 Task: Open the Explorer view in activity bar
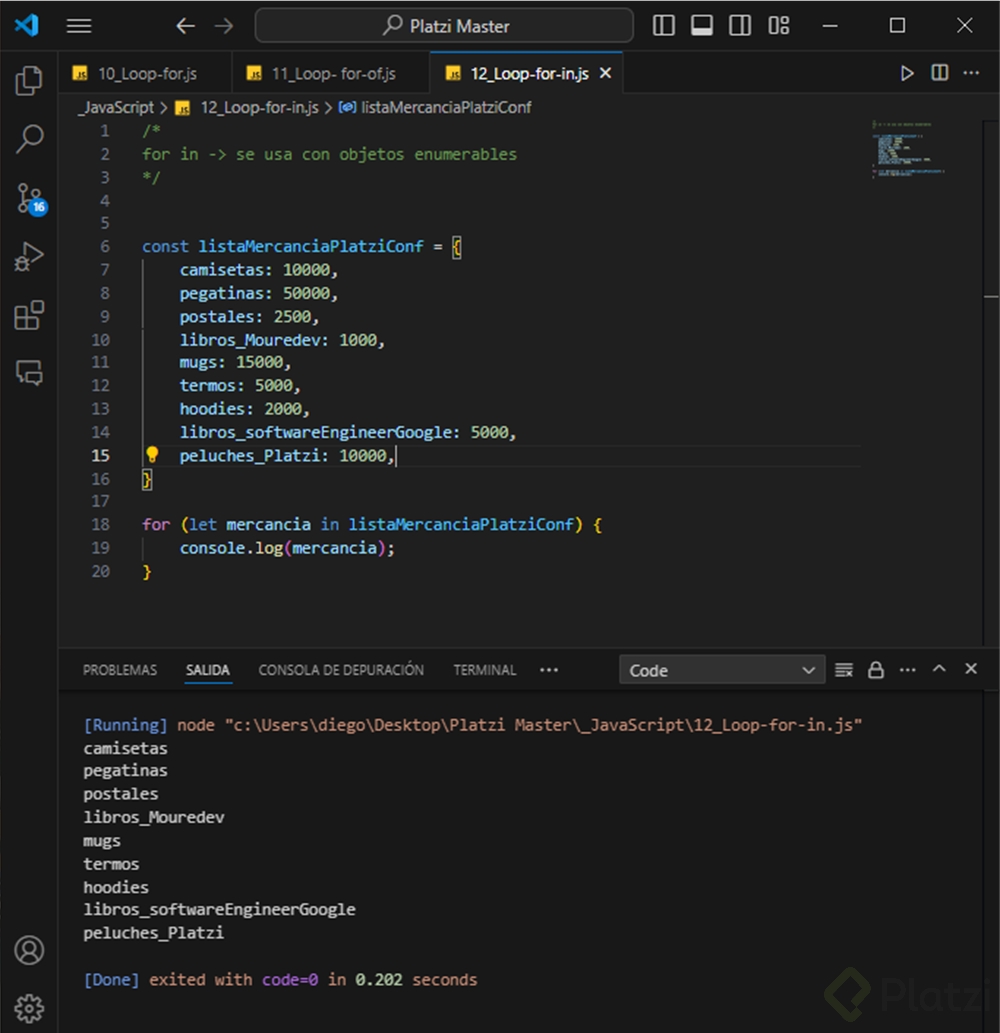point(29,81)
